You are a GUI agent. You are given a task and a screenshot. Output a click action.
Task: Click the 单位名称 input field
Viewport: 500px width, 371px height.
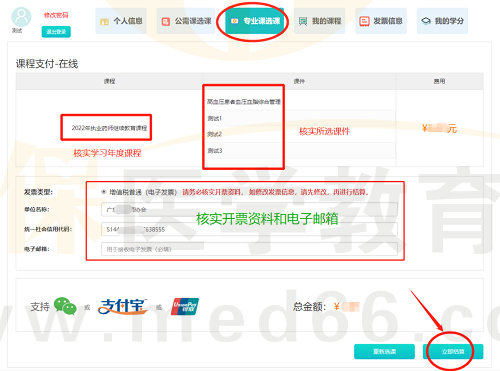pos(249,210)
